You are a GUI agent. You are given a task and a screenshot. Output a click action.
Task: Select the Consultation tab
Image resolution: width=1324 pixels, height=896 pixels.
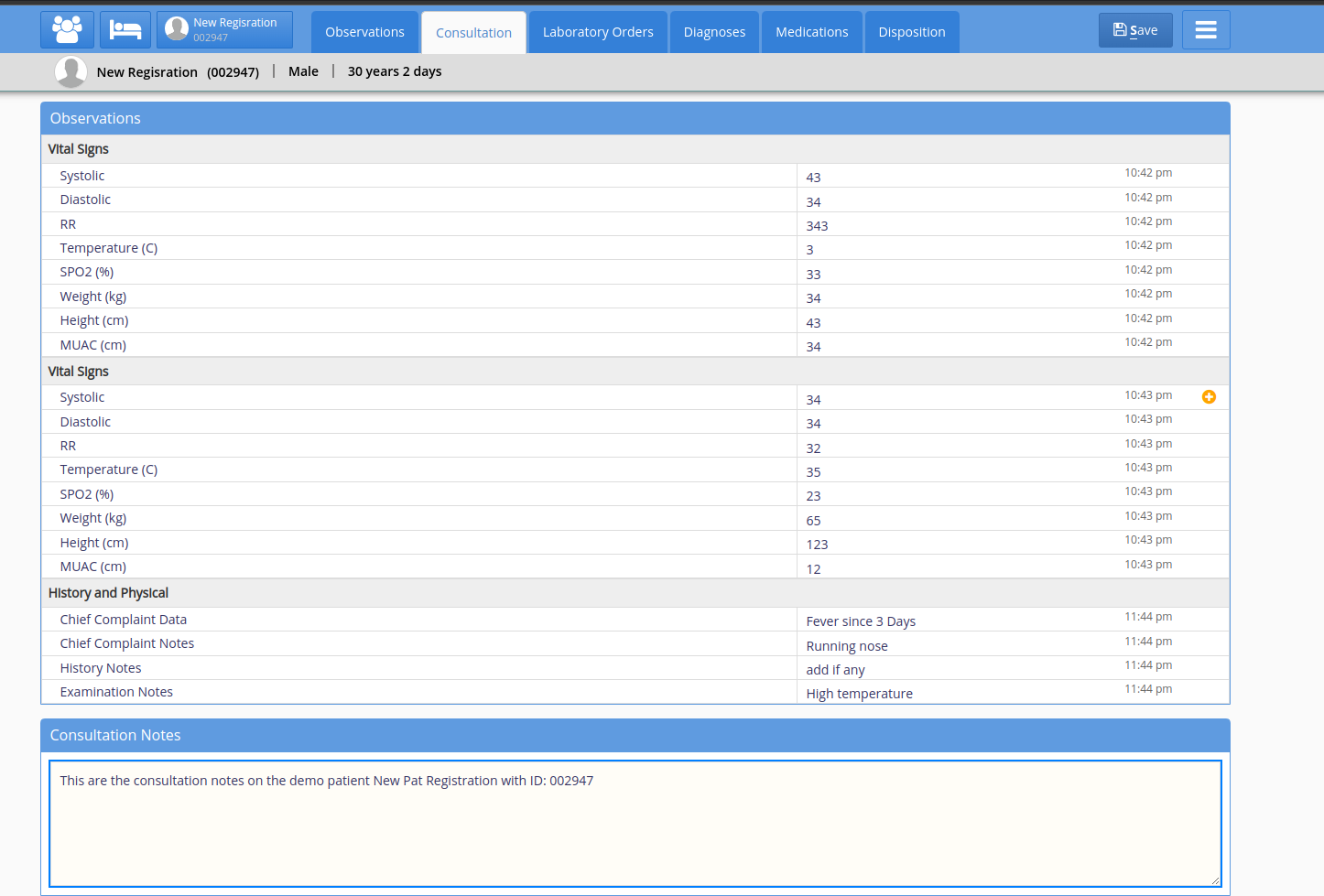473,33
